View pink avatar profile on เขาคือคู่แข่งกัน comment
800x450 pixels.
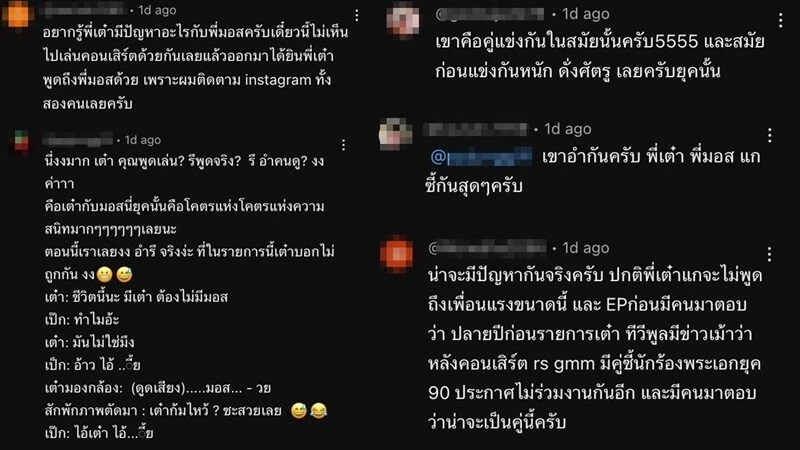(x=403, y=20)
